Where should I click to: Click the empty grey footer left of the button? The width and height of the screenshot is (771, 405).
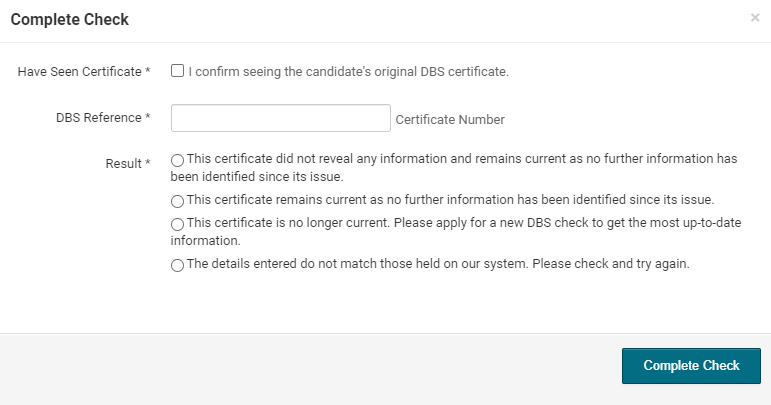pos(300,366)
